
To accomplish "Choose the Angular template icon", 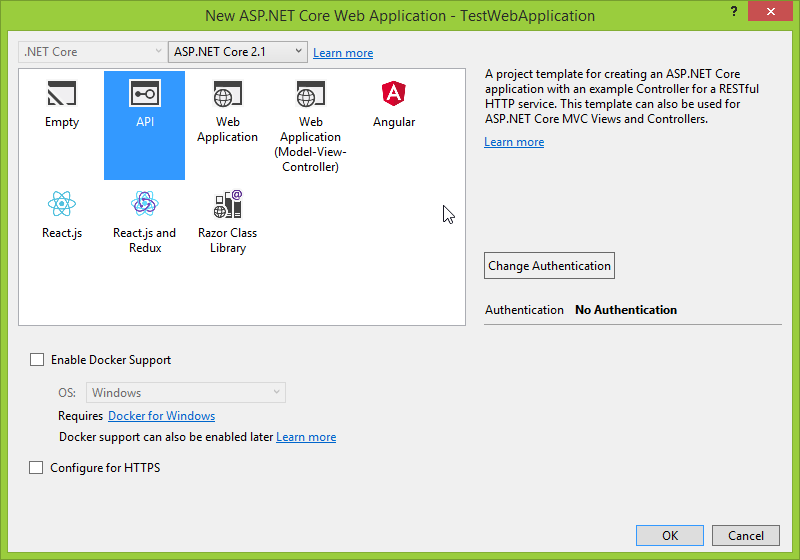I will tap(393, 93).
